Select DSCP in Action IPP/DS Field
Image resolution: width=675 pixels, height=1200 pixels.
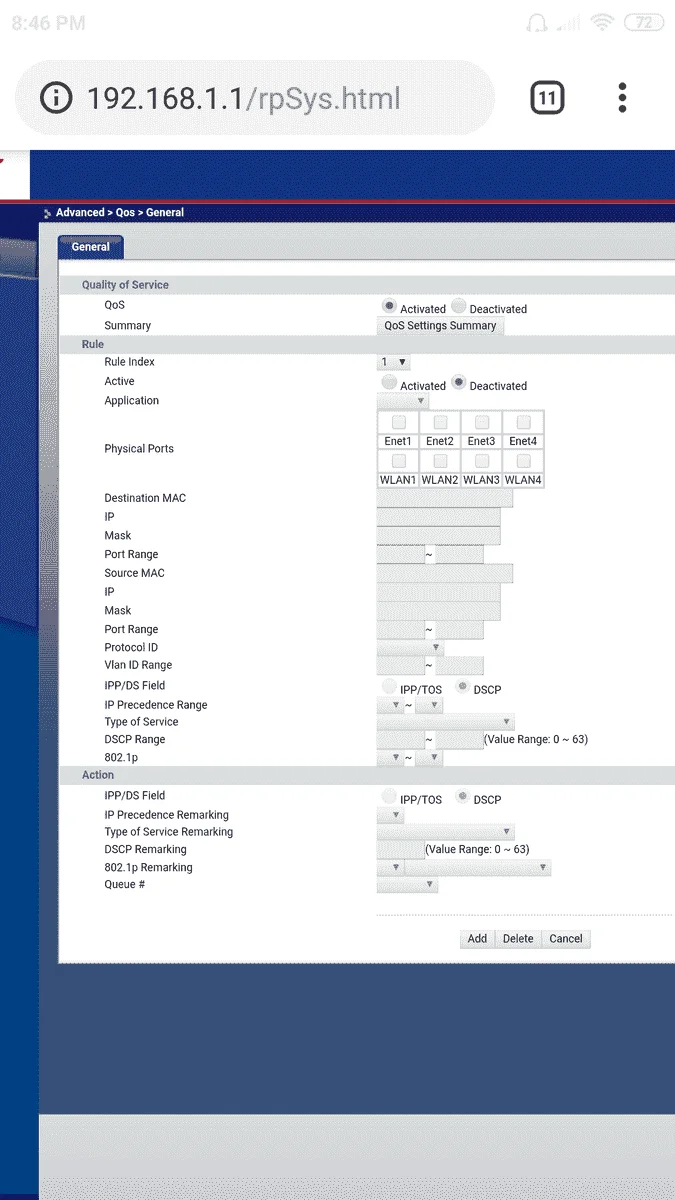coord(463,797)
